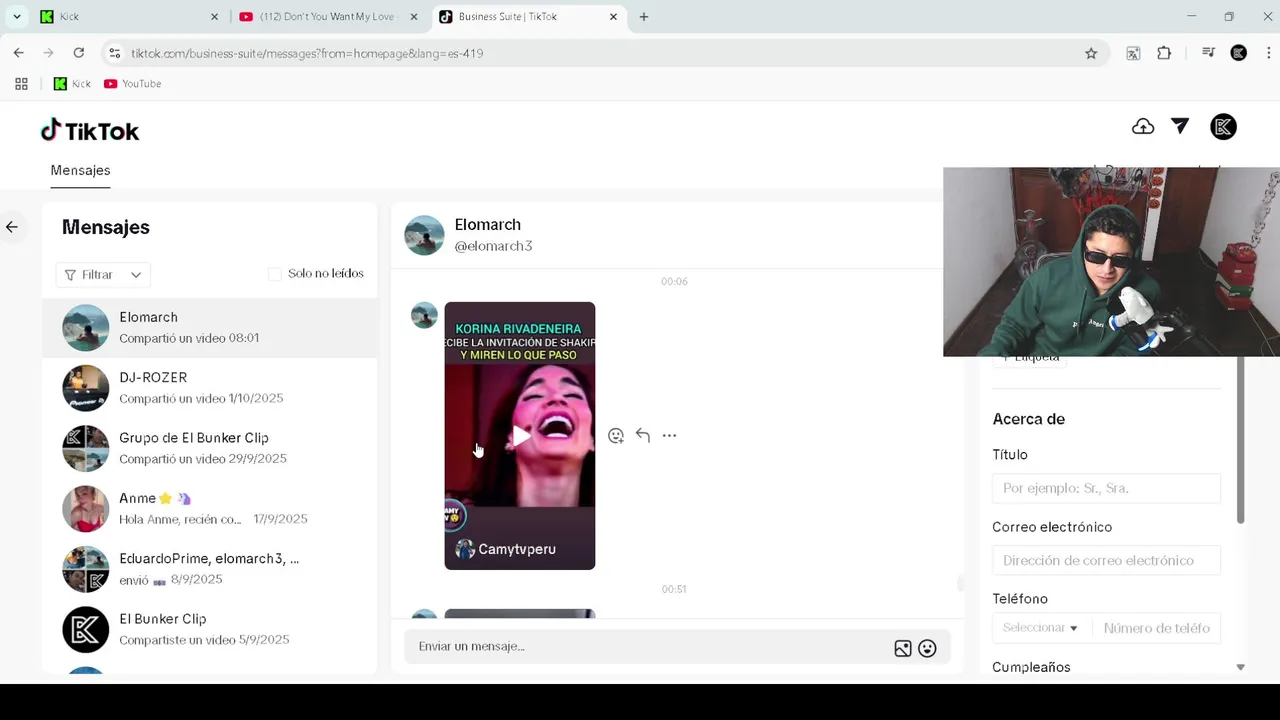Click the Enviar un mensaje text box

point(650,647)
